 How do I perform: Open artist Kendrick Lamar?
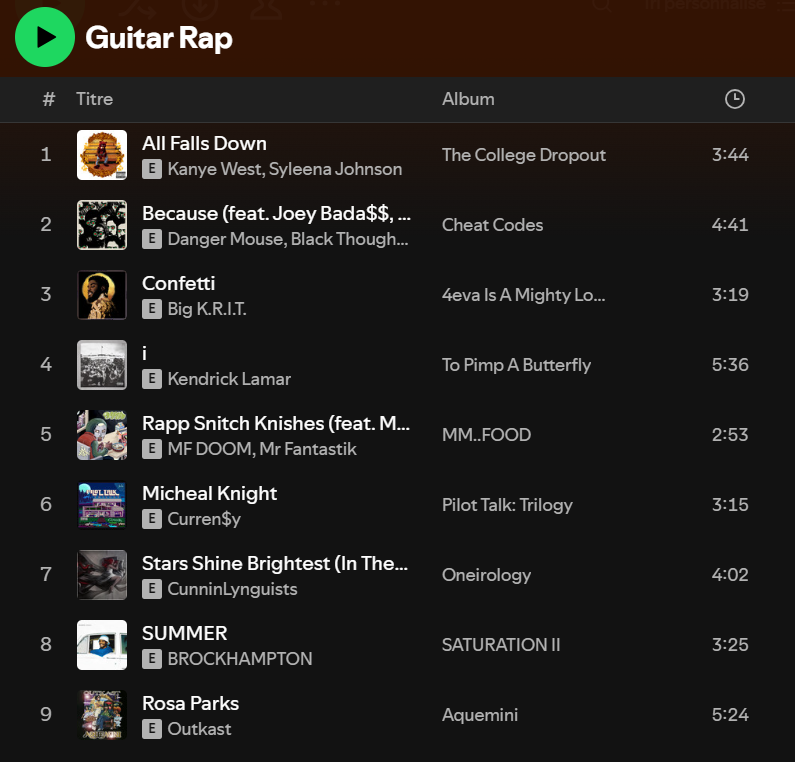click(229, 379)
